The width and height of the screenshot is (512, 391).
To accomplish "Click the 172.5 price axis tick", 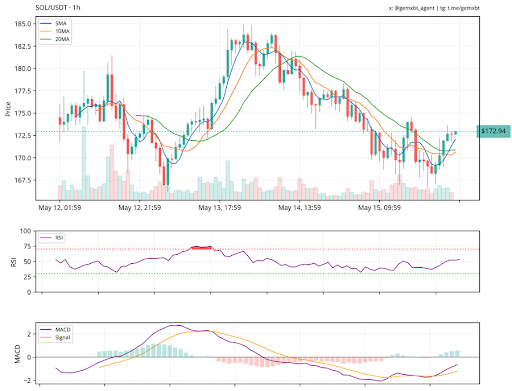I will tap(23, 136).
